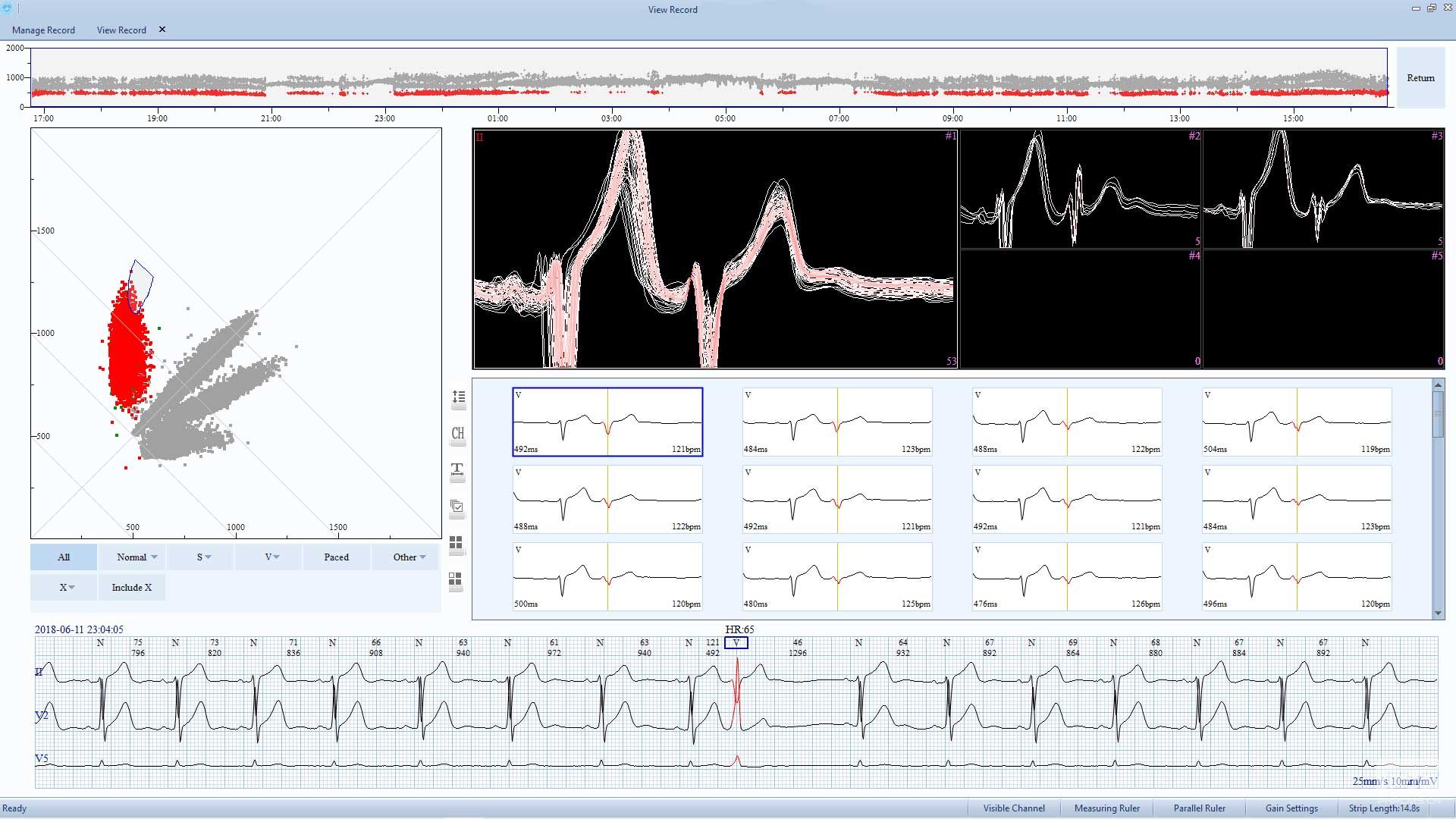Click the Return button
The width and height of the screenshot is (1456, 819).
click(1420, 77)
